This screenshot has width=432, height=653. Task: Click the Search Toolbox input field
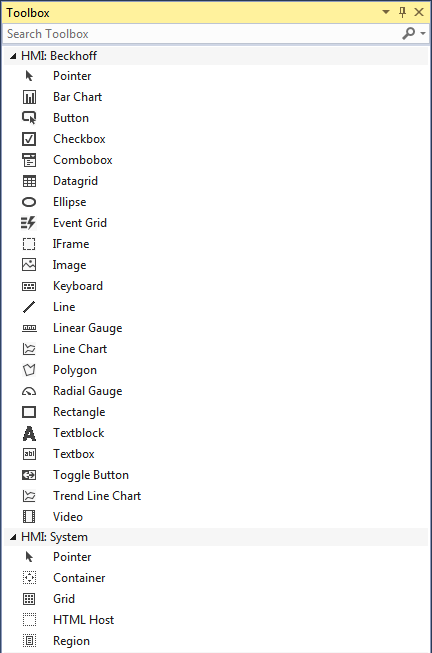coord(202,34)
